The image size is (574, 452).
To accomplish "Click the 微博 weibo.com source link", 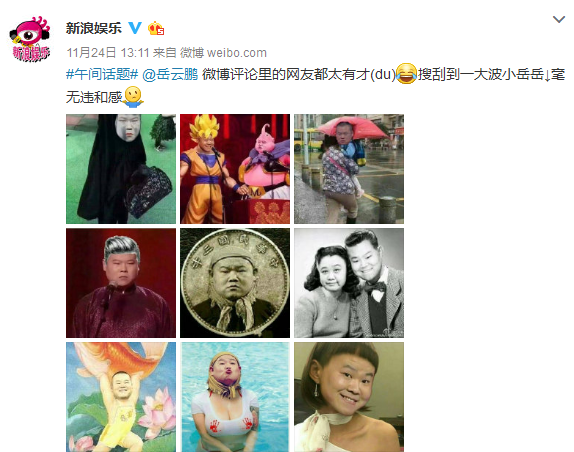I will (223, 53).
